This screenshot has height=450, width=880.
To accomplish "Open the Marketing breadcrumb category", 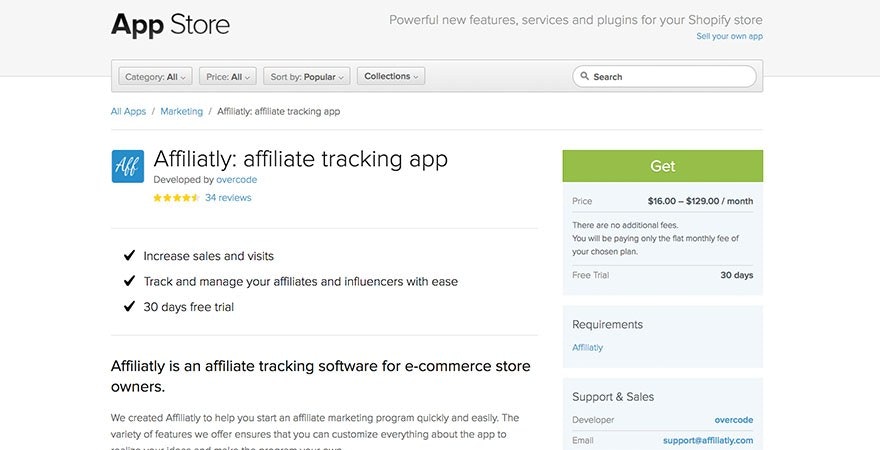I will tap(181, 112).
